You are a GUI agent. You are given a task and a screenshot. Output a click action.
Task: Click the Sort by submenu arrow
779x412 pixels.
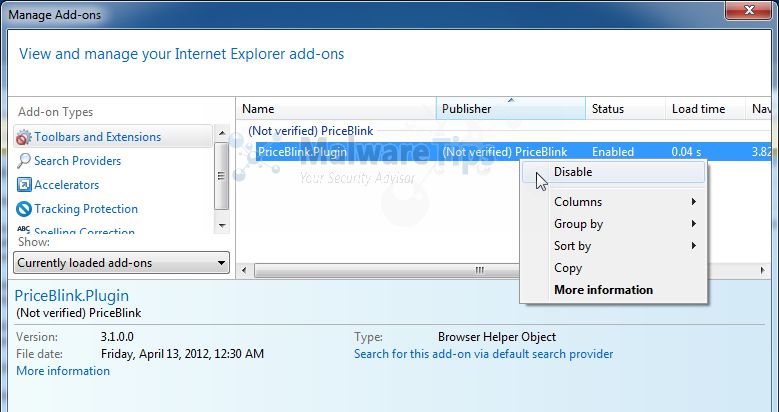tap(694, 246)
